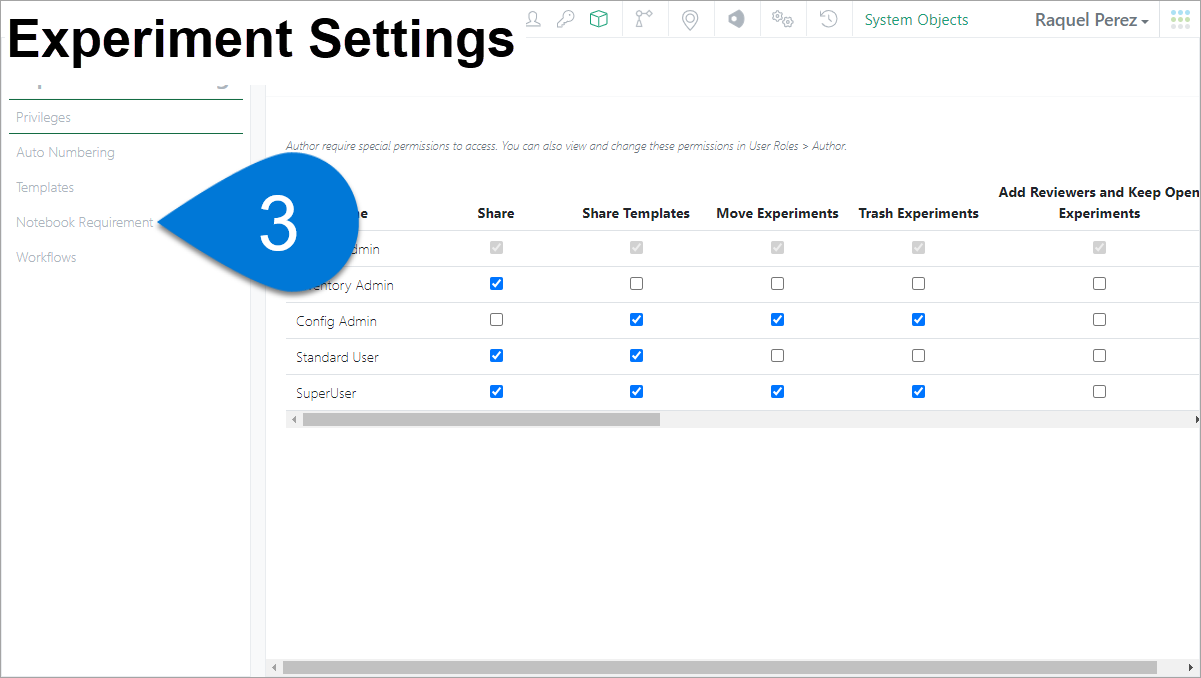Click the italic Author permissions note
The height and width of the screenshot is (678, 1201).
click(x=566, y=146)
